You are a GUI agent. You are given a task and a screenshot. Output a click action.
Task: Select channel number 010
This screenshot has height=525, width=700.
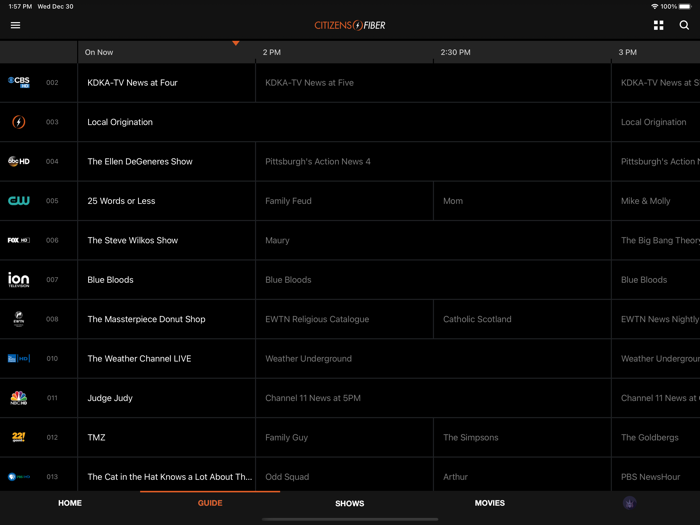coord(52,358)
